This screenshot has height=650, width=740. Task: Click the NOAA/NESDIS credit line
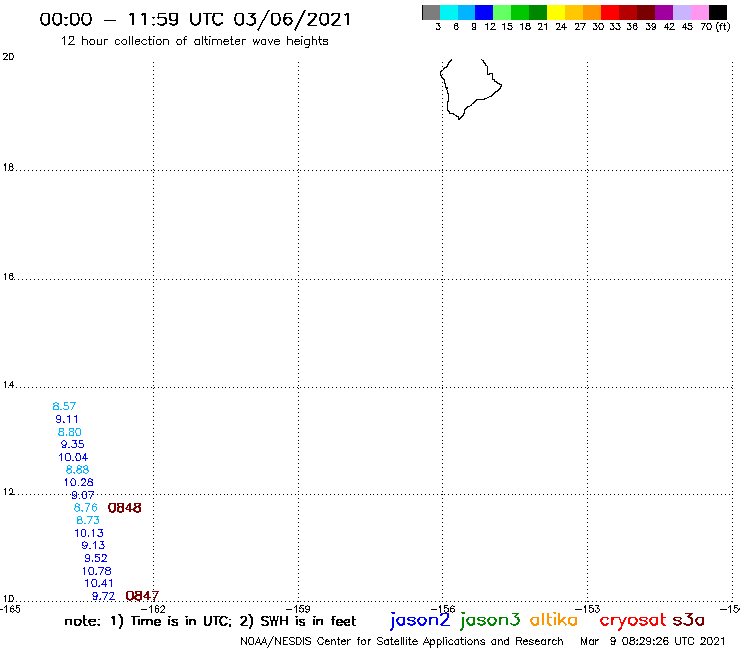(x=402, y=642)
